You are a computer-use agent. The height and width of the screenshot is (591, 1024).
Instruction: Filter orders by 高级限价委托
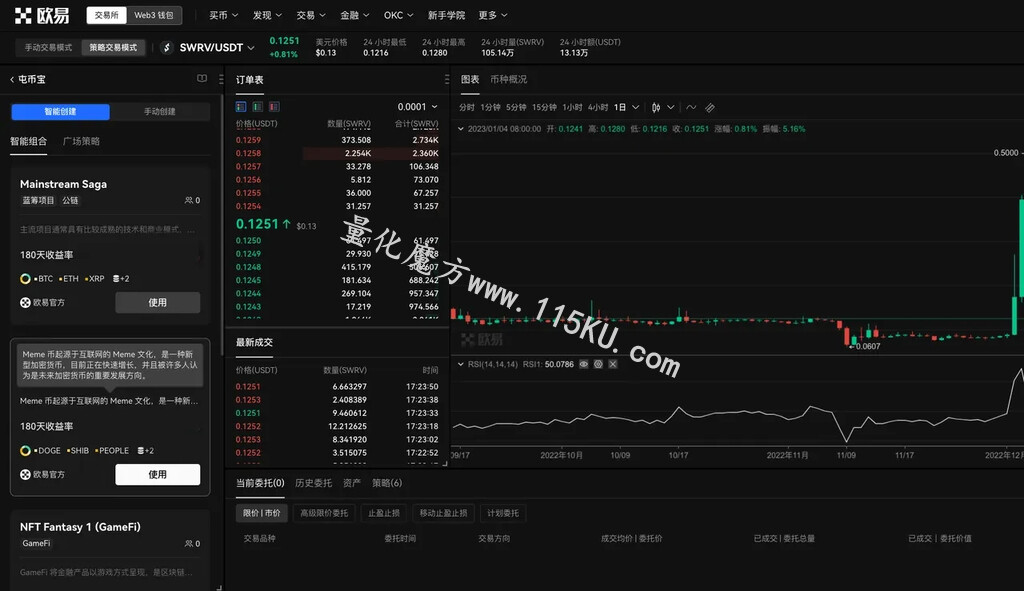324,513
